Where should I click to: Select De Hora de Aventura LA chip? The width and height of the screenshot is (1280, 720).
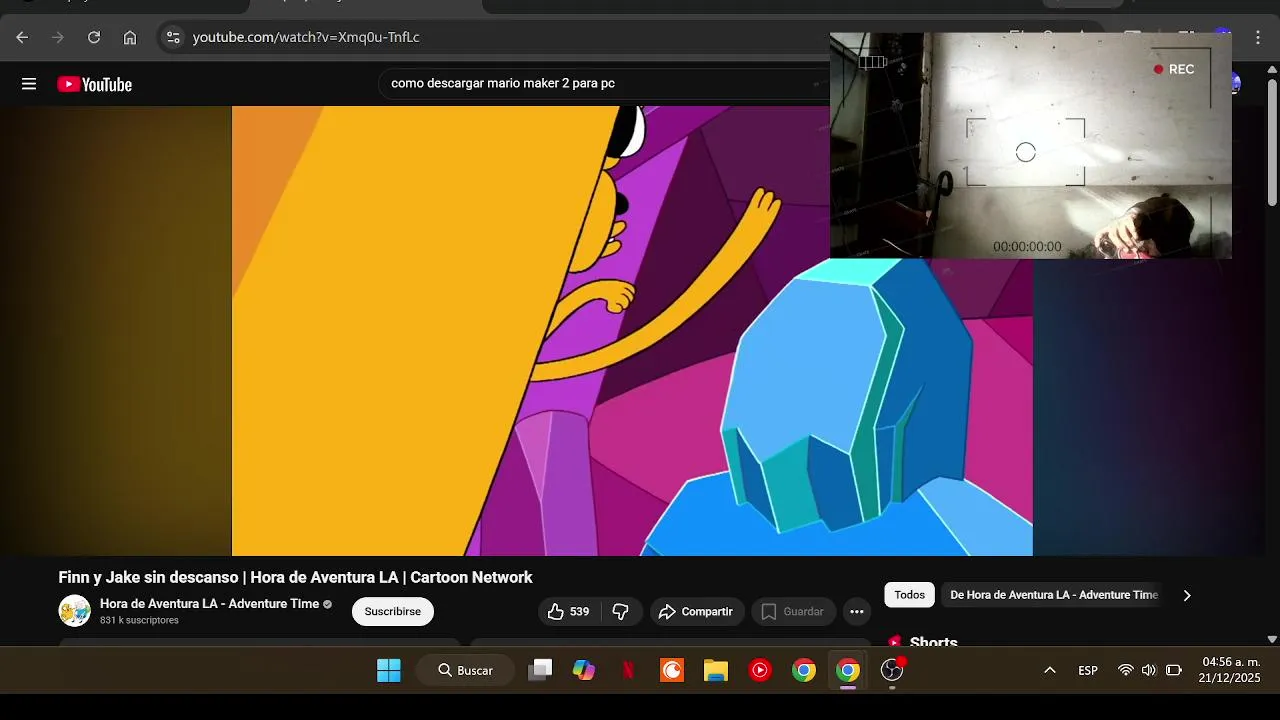[1054, 595]
